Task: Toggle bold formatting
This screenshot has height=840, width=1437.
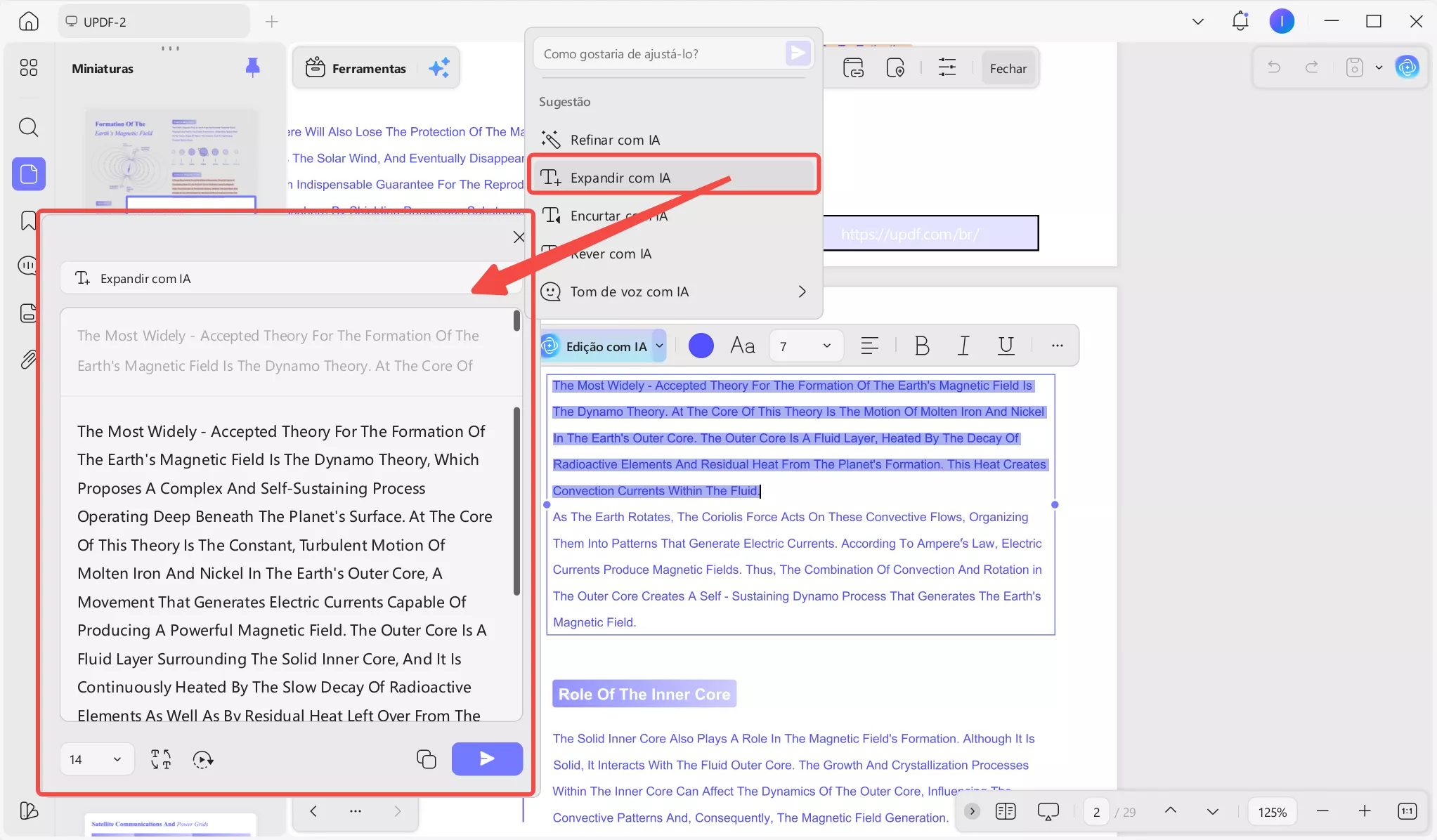Action: (921, 346)
